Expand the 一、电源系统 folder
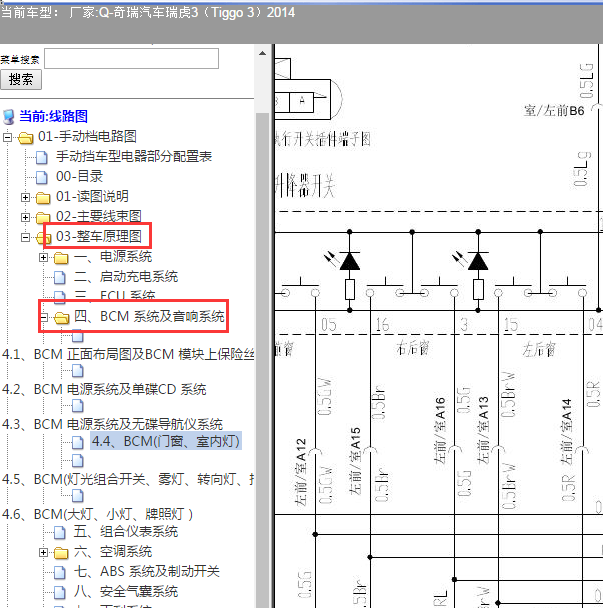This screenshot has height=608, width=603. [43, 257]
